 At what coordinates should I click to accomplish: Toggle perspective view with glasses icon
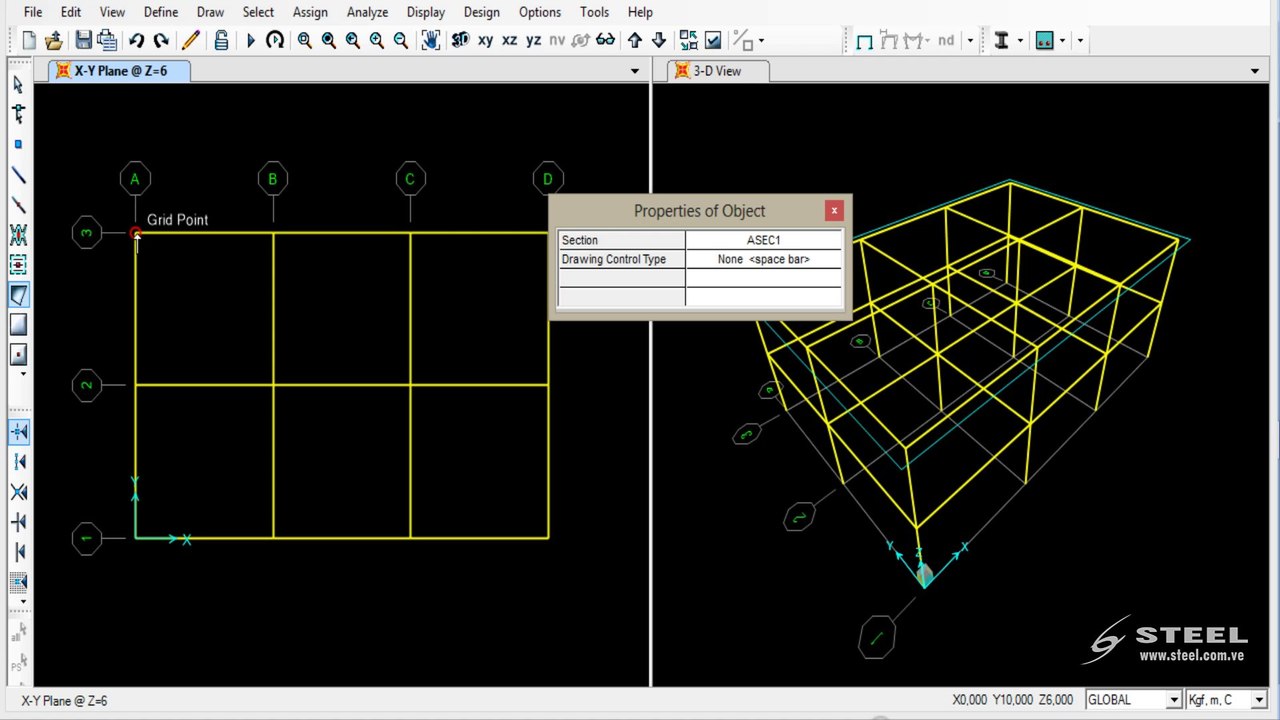pyautogui.click(x=605, y=41)
